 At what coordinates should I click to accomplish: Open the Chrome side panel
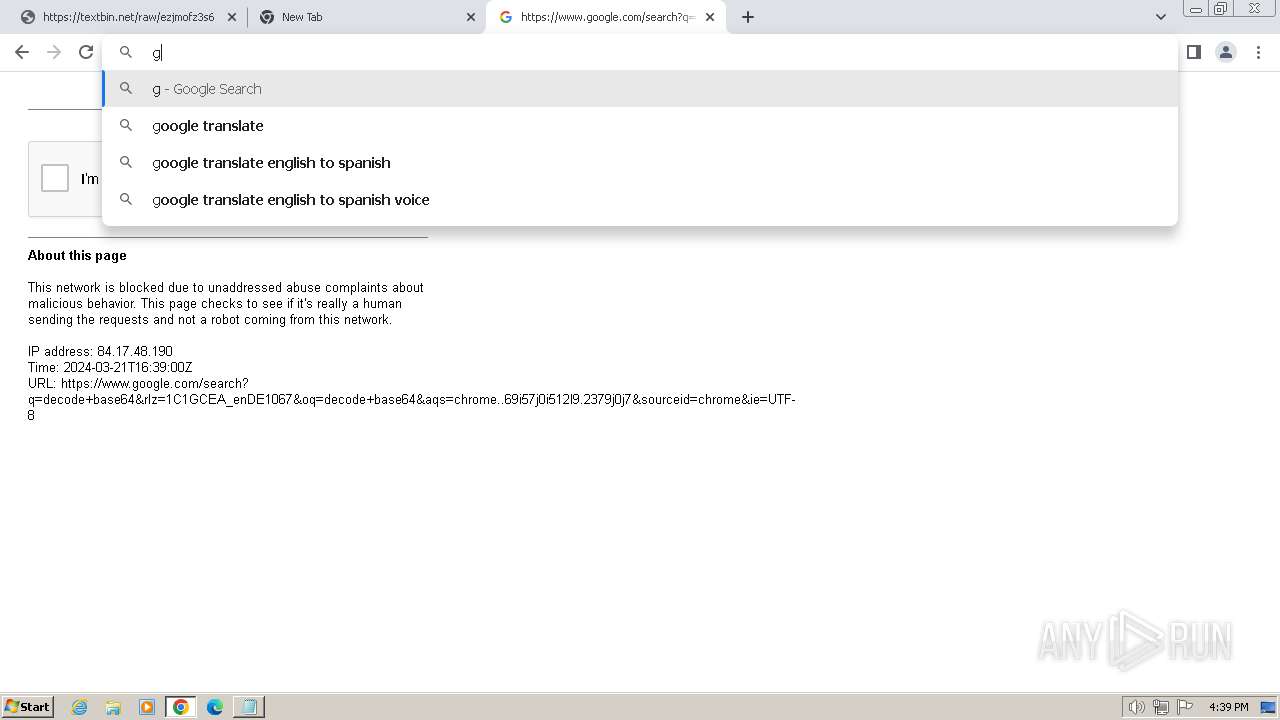click(1193, 52)
